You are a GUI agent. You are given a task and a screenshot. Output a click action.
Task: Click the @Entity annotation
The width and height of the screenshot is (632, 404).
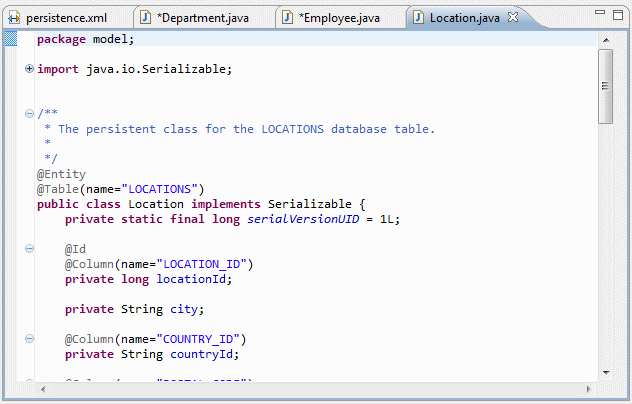click(x=61, y=174)
